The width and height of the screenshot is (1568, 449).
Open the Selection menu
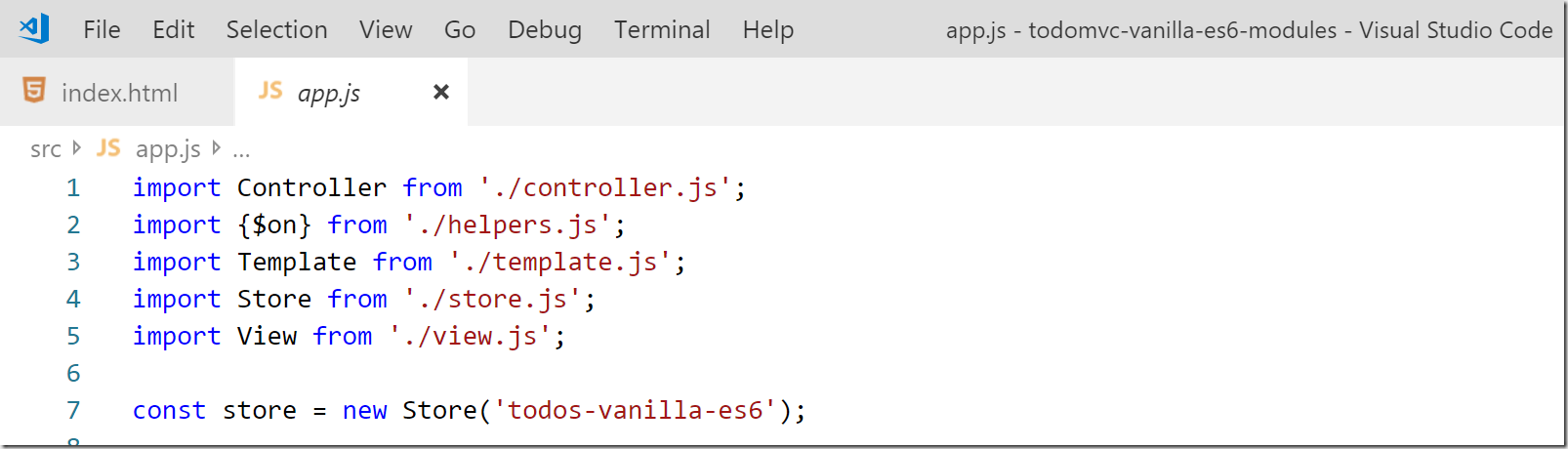(x=277, y=30)
